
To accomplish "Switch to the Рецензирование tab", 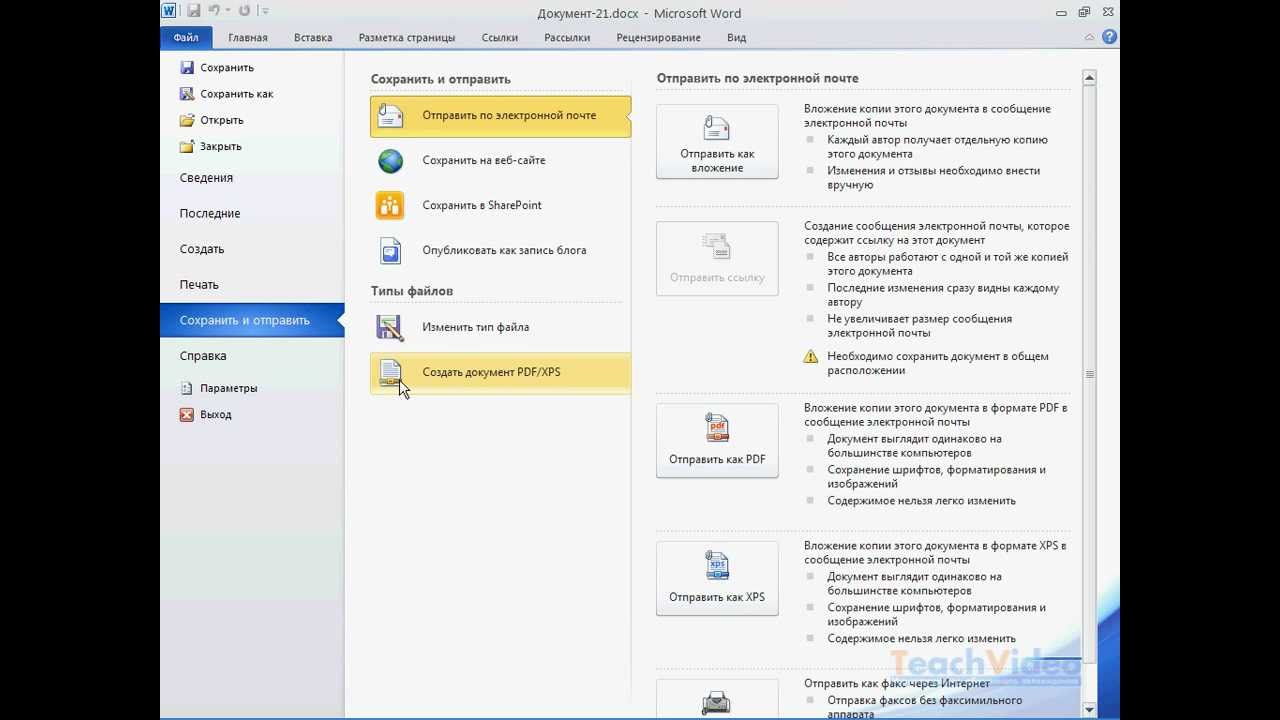I will (x=658, y=38).
